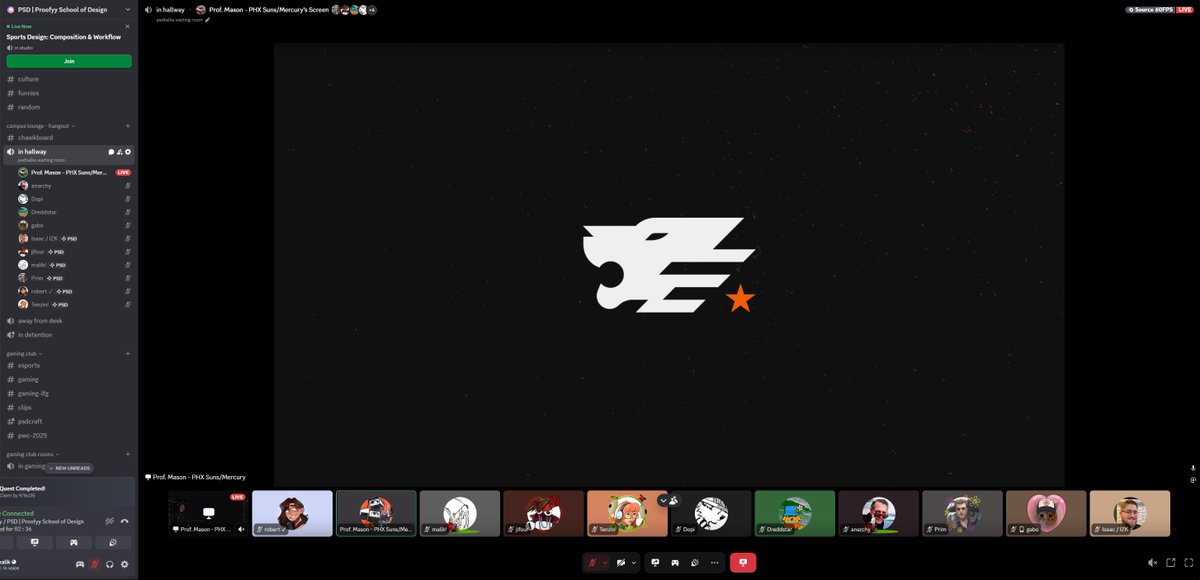
Task: Focus robert's video tile
Action: click(x=292, y=513)
